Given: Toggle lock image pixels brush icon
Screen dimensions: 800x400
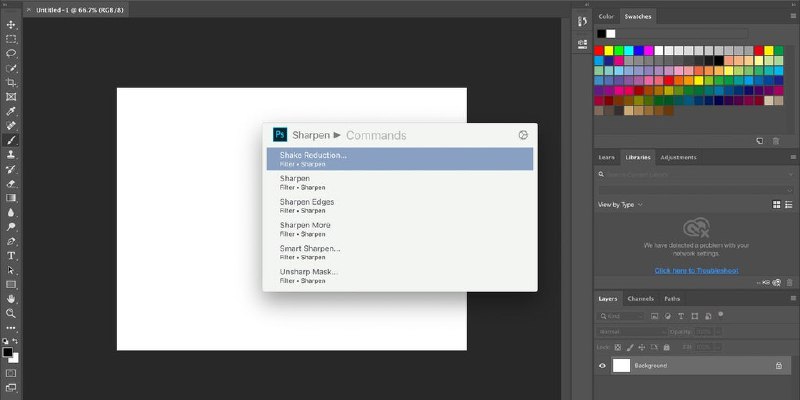Looking at the screenshot, I should (630, 347).
